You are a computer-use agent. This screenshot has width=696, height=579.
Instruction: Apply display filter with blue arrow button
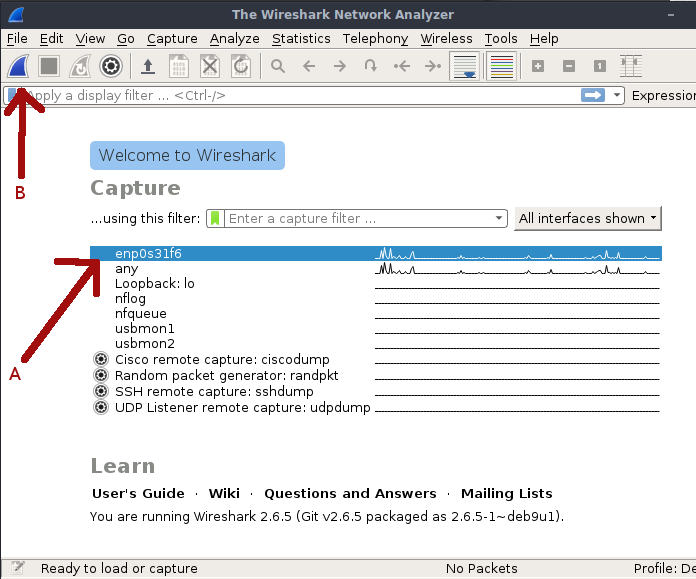(593, 95)
